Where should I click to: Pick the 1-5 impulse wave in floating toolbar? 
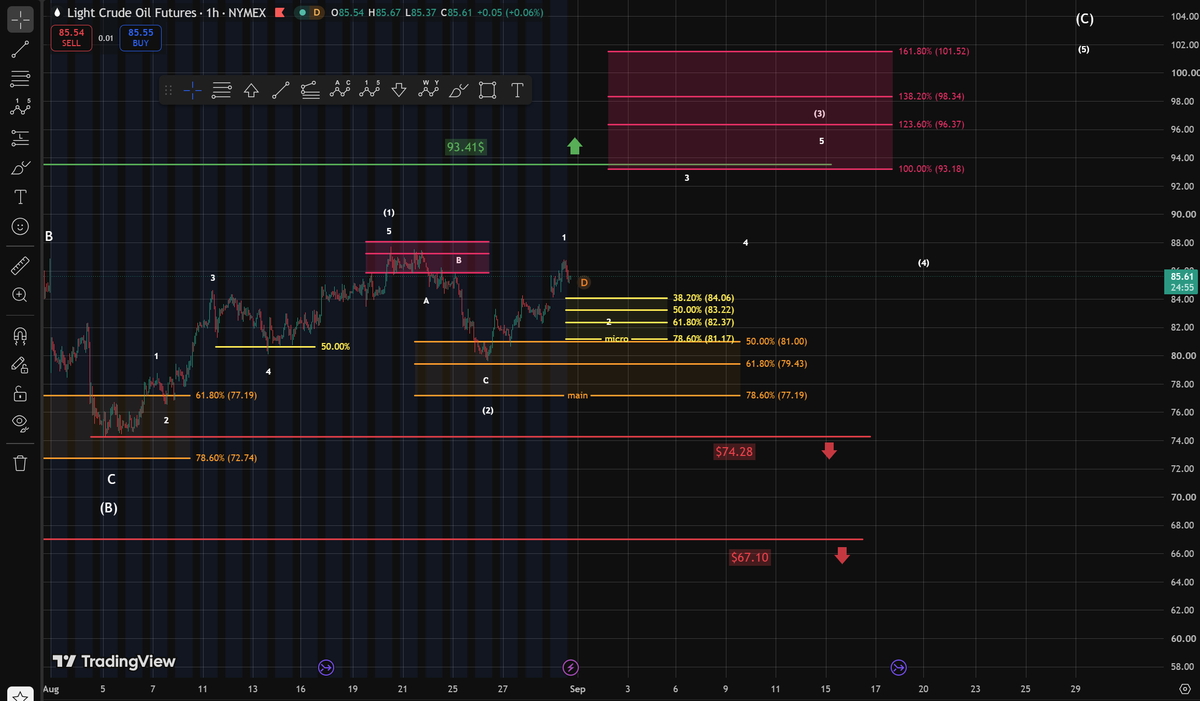370,91
